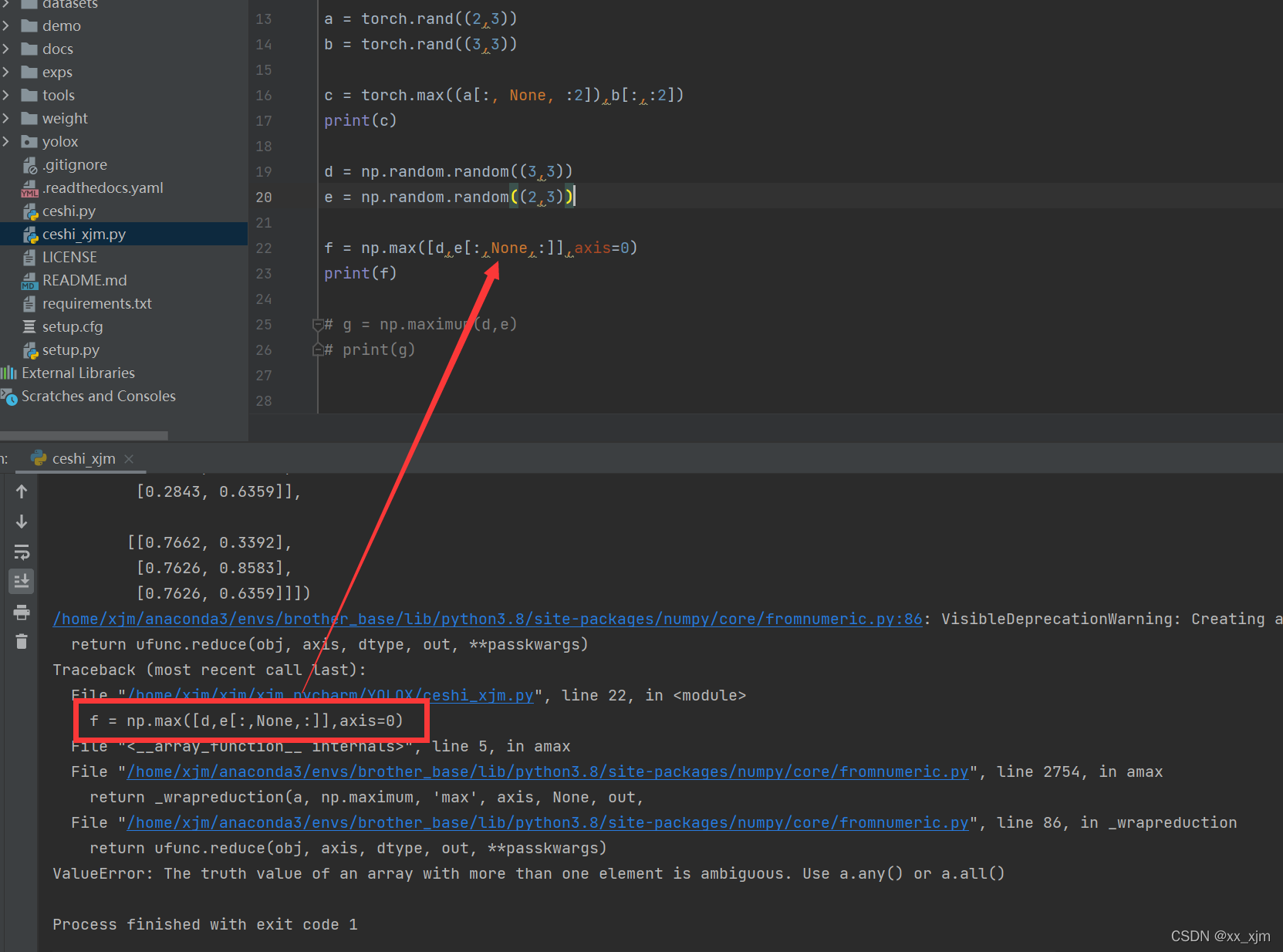This screenshot has height=952, width=1283.
Task: Click the setup.py Python file icon
Action: (x=29, y=350)
